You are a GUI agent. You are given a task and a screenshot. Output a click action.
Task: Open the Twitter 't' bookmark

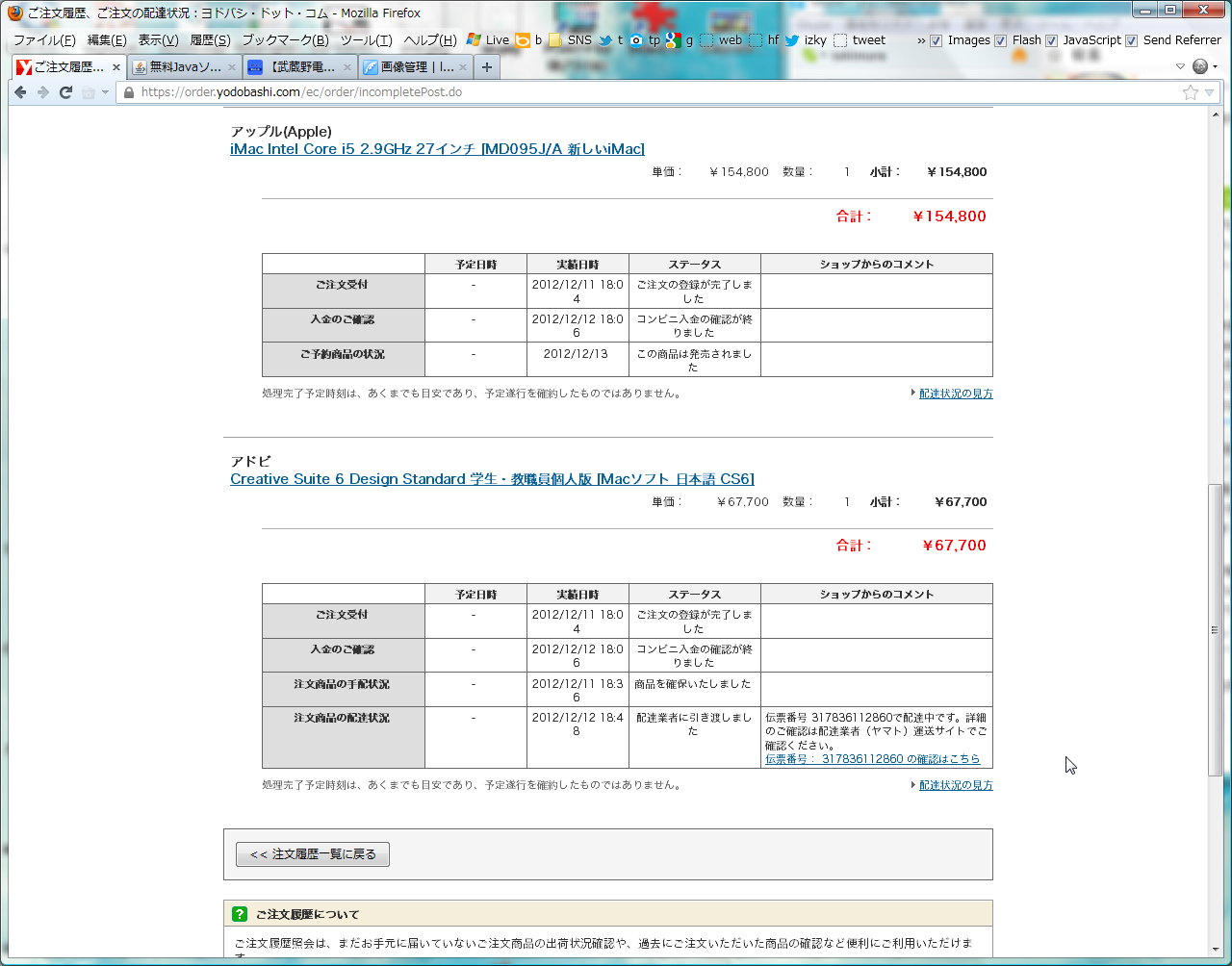[610, 40]
